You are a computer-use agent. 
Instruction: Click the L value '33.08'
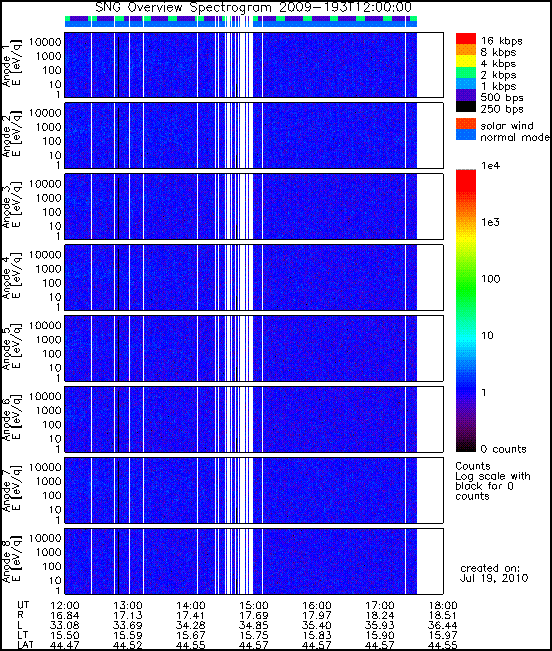point(64,625)
